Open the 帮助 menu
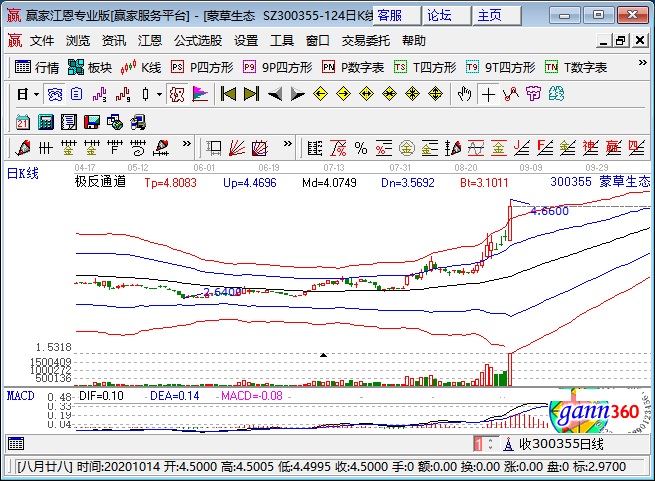Viewport: 655px width, 481px height. 414,41
